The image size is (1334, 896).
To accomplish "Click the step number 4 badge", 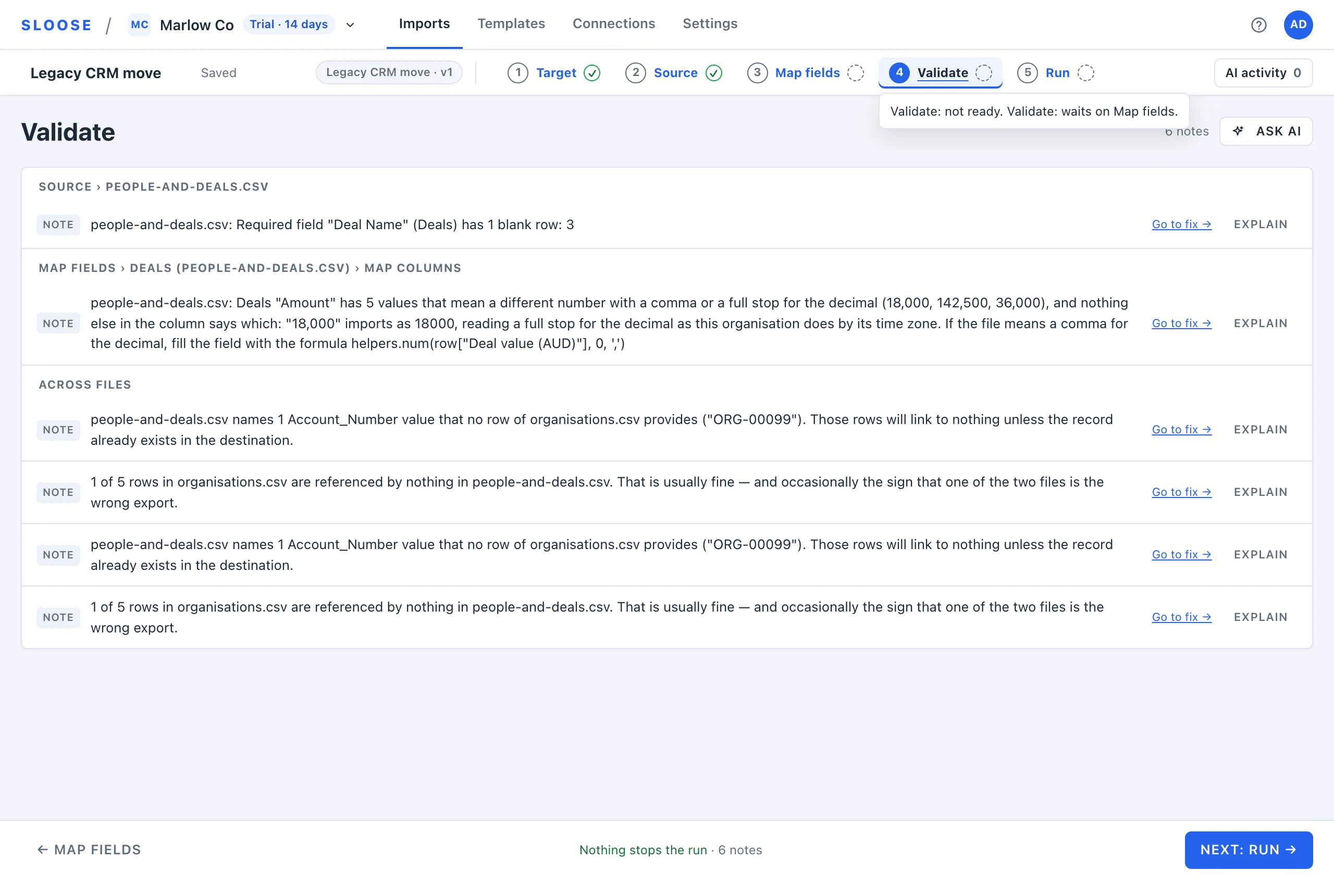I will pyautogui.click(x=898, y=72).
